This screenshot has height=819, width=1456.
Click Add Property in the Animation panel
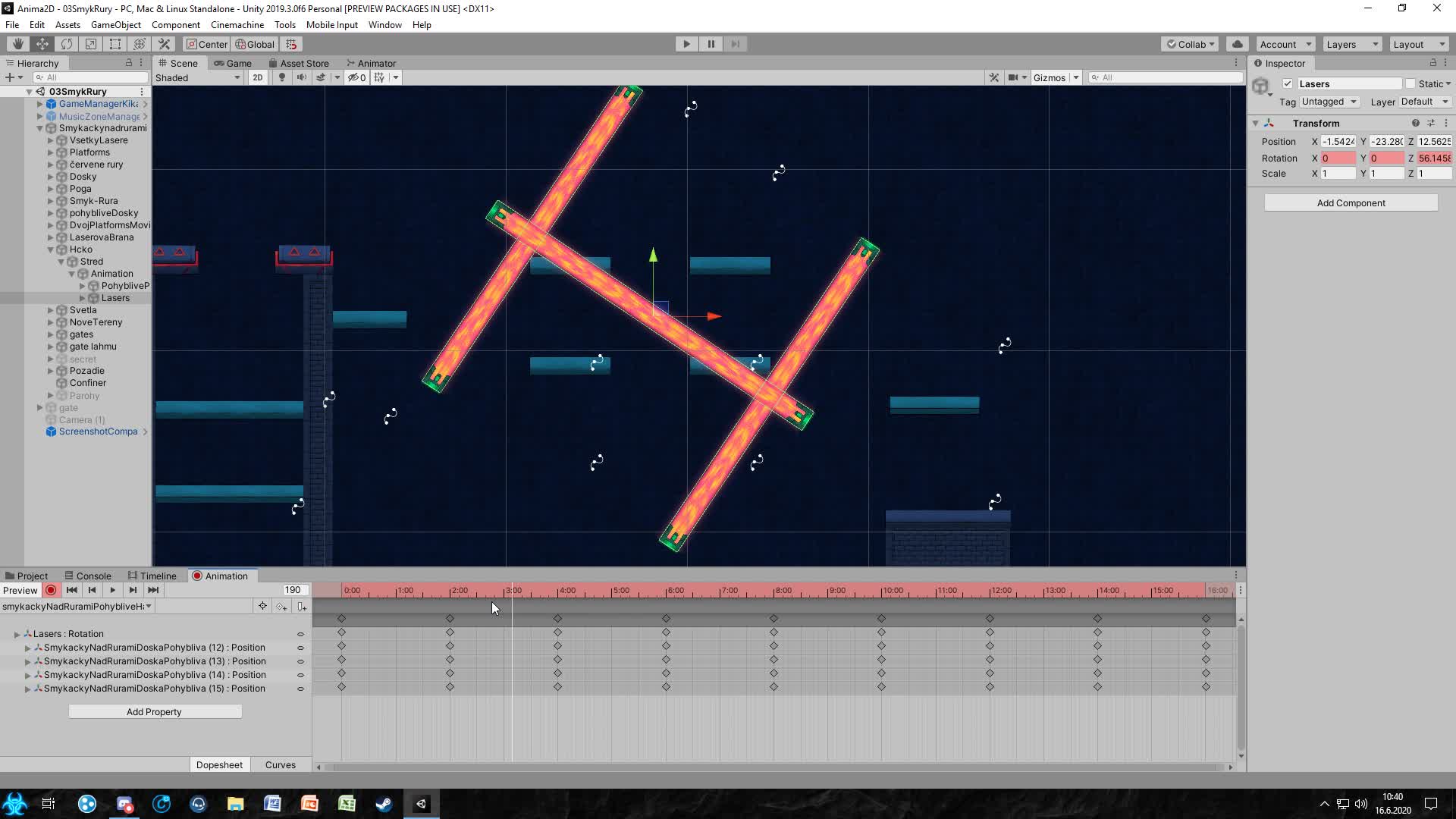pos(155,711)
